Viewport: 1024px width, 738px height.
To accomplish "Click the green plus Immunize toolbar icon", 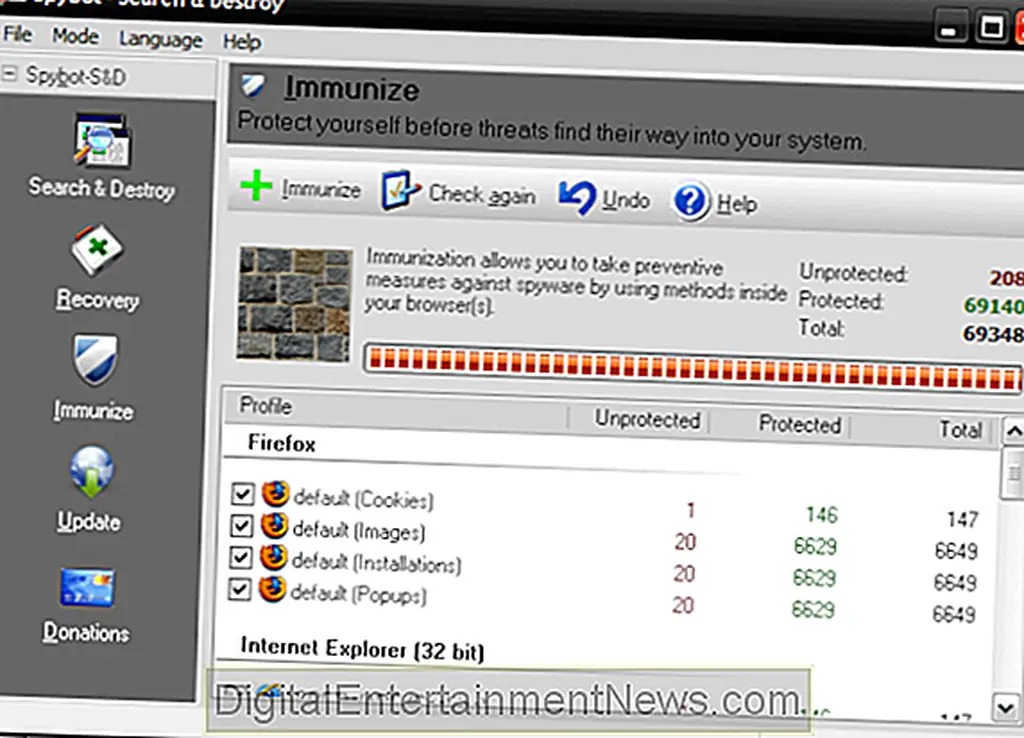I will coord(257,187).
